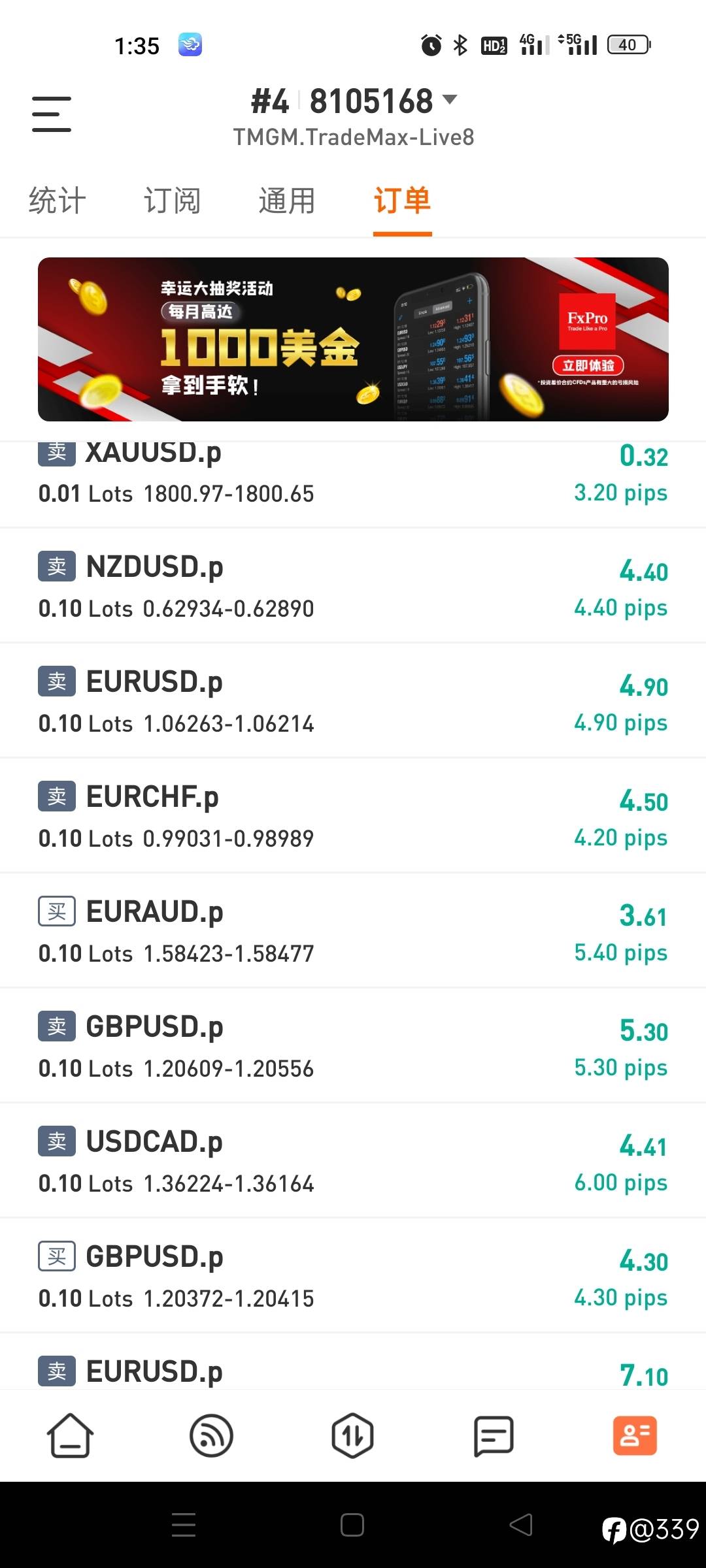Switch to the 统计 tab
Viewport: 706px width, 1568px height.
58,201
